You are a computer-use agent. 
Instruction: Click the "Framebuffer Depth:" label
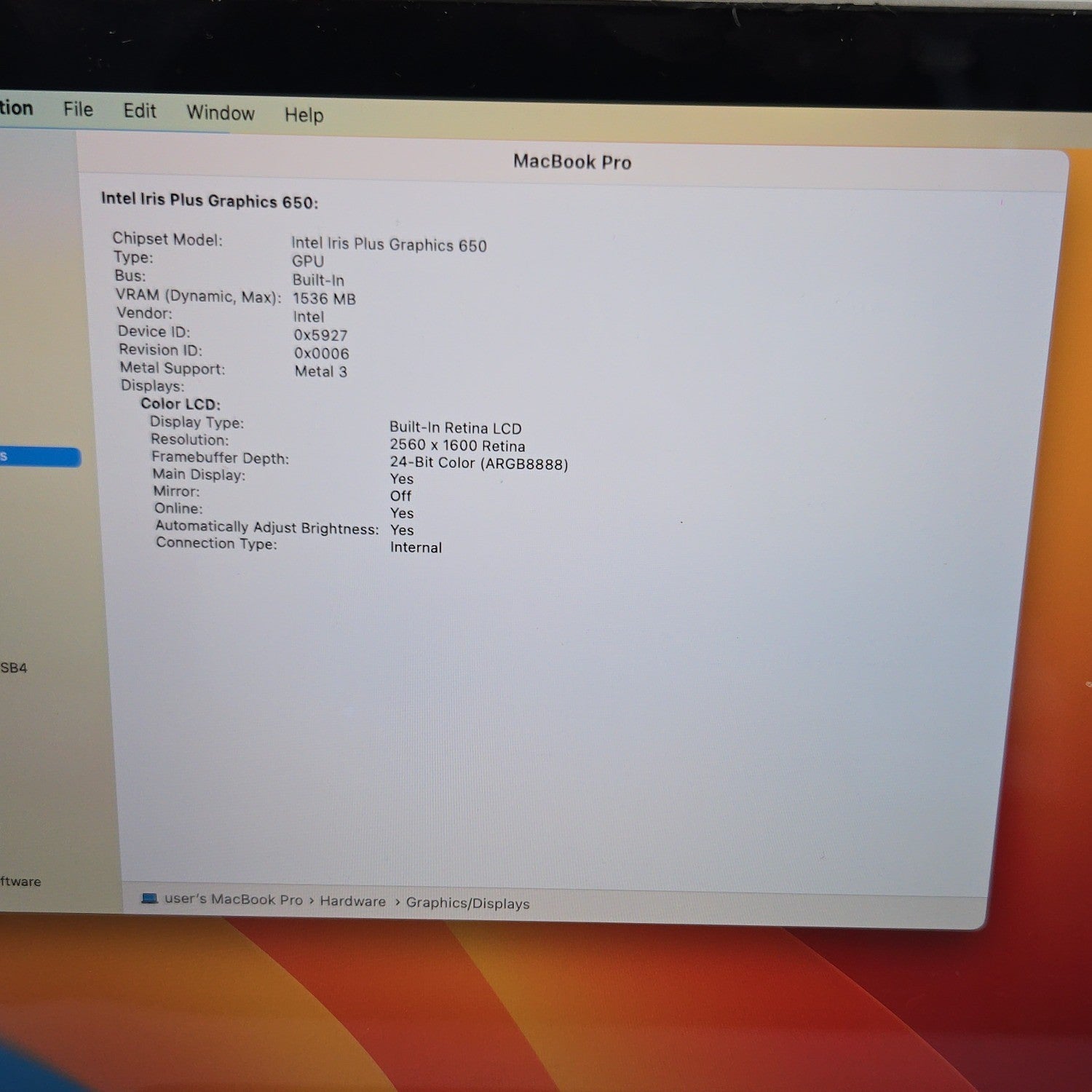coord(221,457)
